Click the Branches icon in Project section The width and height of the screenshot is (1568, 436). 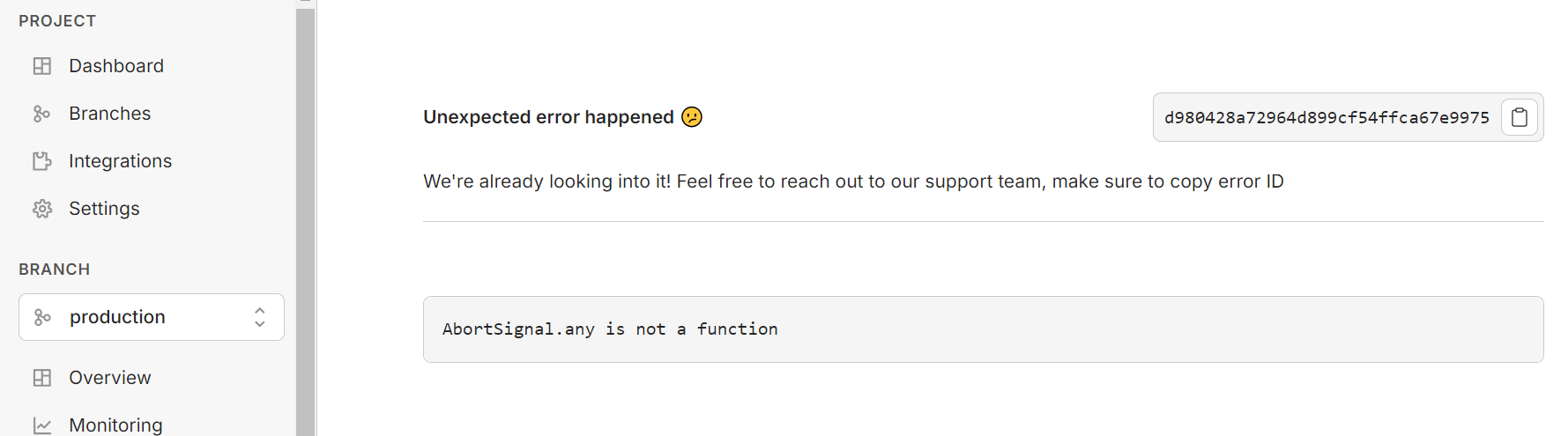coord(41,114)
